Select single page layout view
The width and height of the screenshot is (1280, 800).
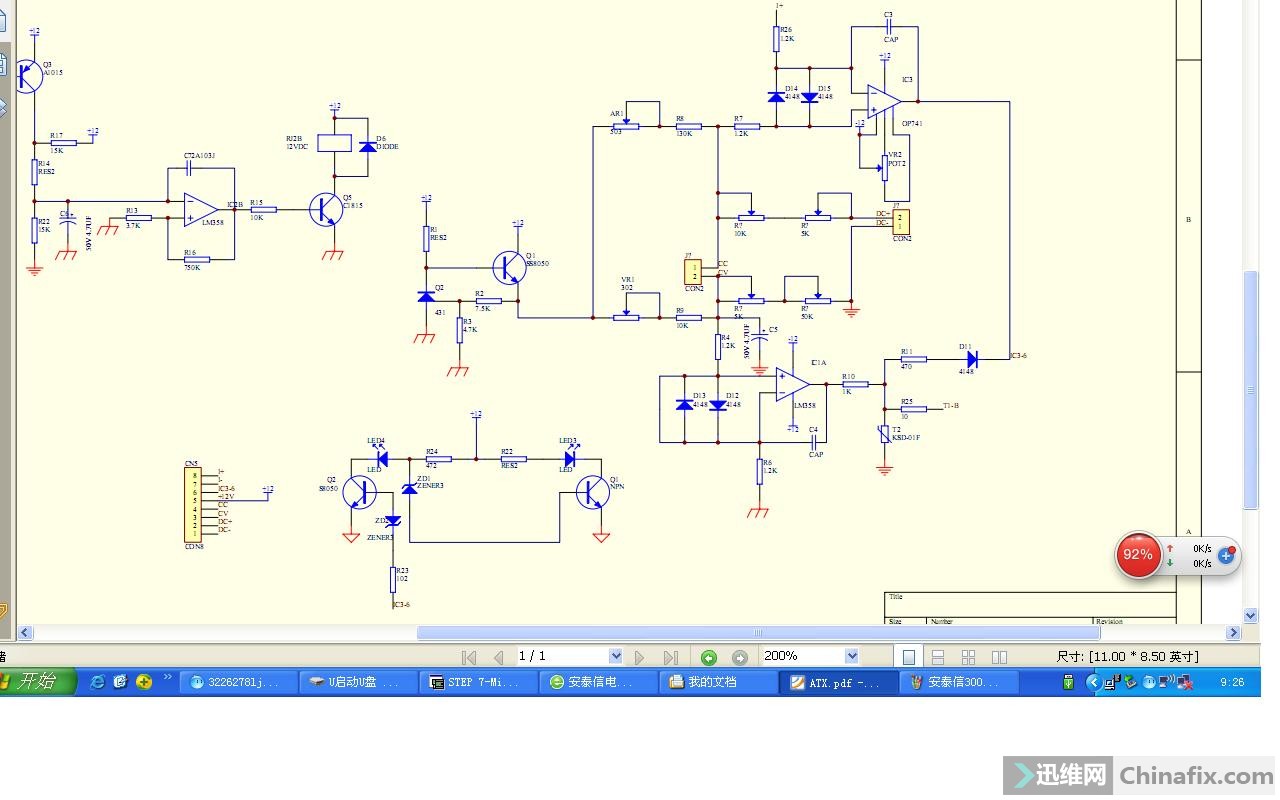(x=909, y=657)
